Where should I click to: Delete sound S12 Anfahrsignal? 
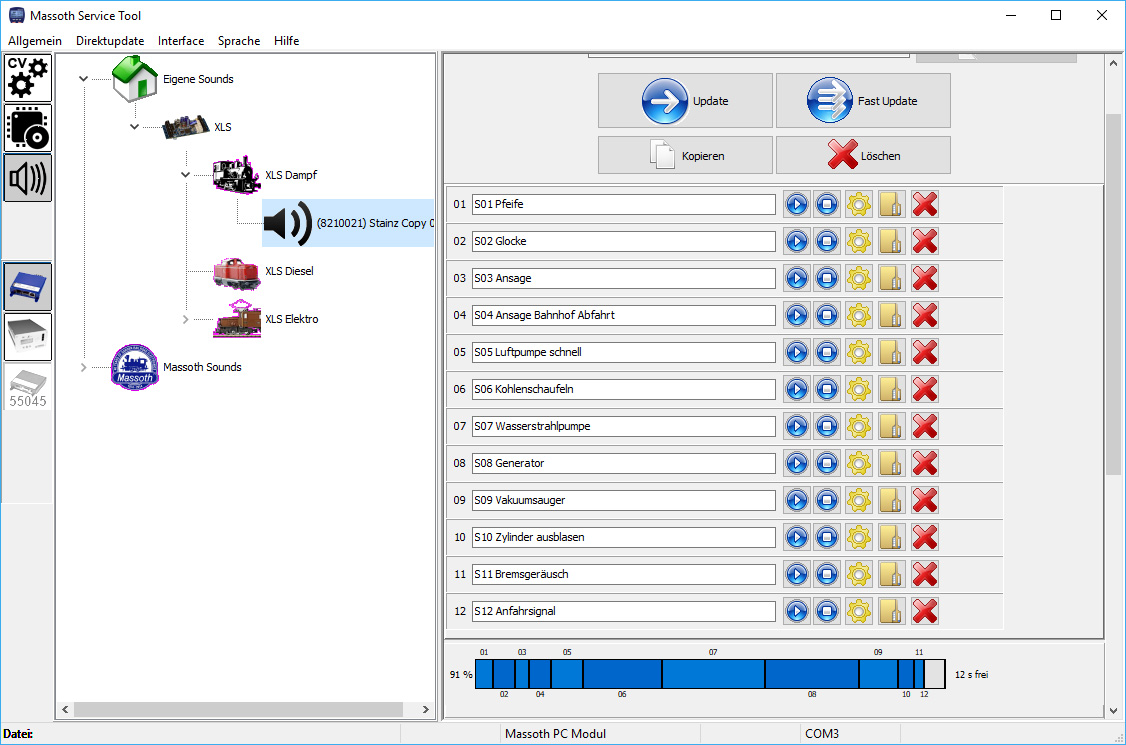click(925, 611)
